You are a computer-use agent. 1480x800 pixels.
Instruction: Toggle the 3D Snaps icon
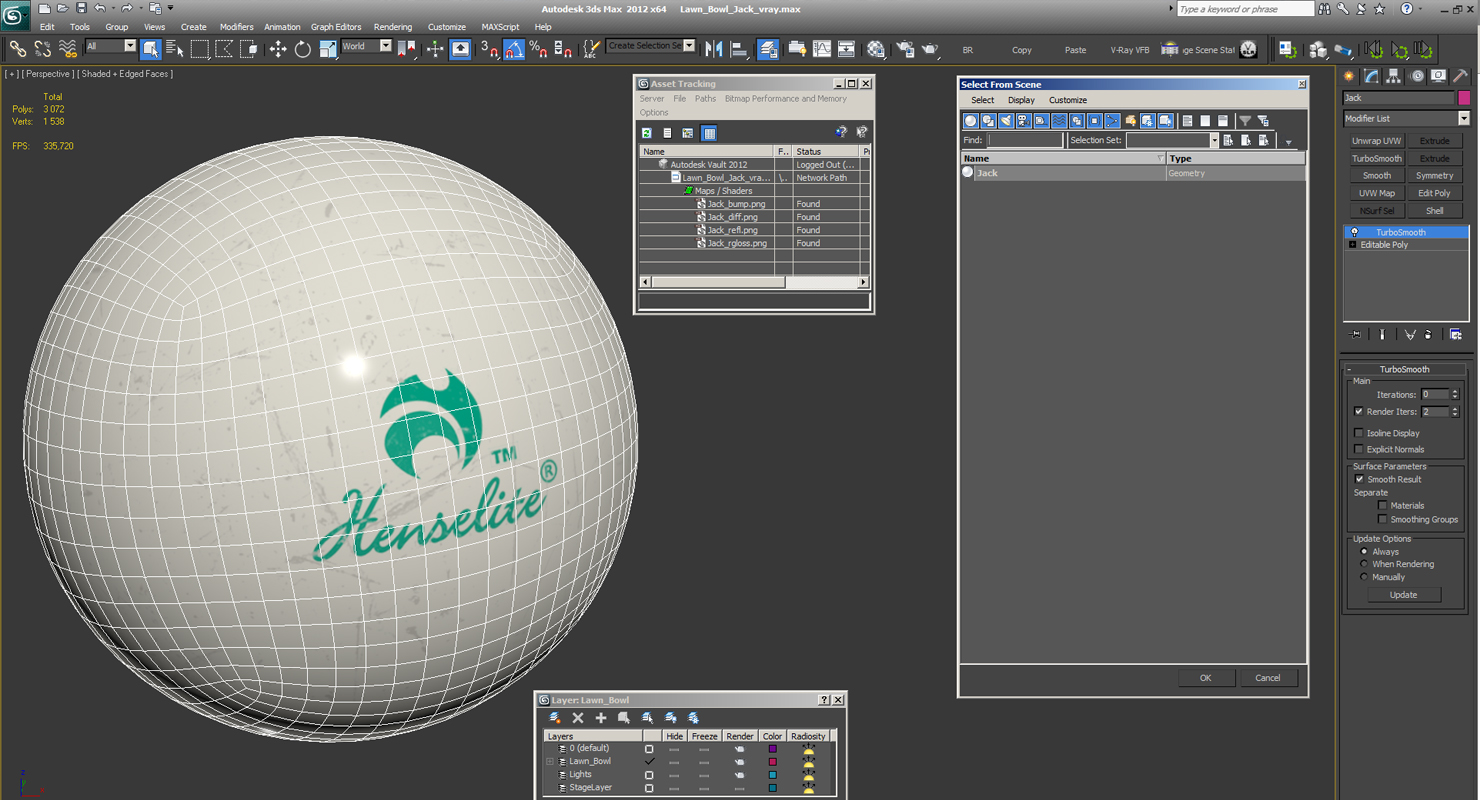tap(489, 49)
